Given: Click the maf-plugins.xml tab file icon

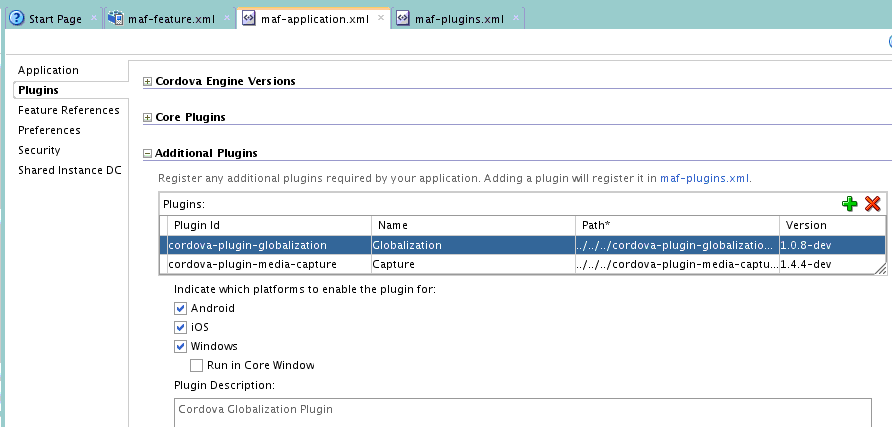Looking at the screenshot, I should [x=403, y=18].
